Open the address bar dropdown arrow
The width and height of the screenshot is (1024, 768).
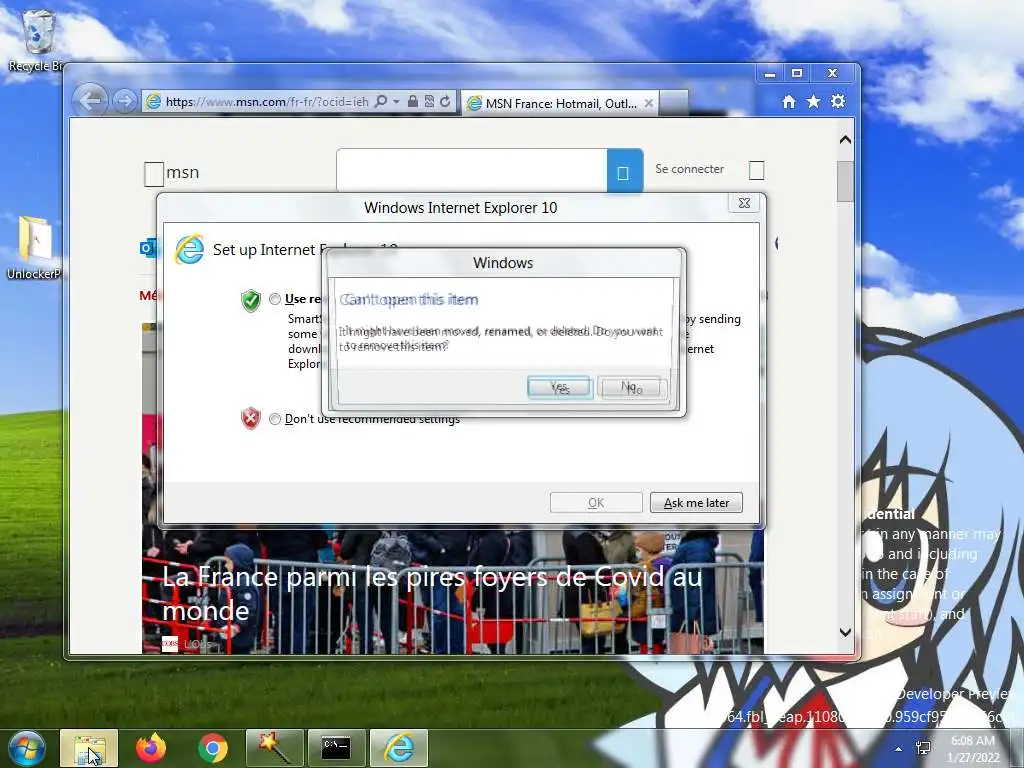(396, 102)
